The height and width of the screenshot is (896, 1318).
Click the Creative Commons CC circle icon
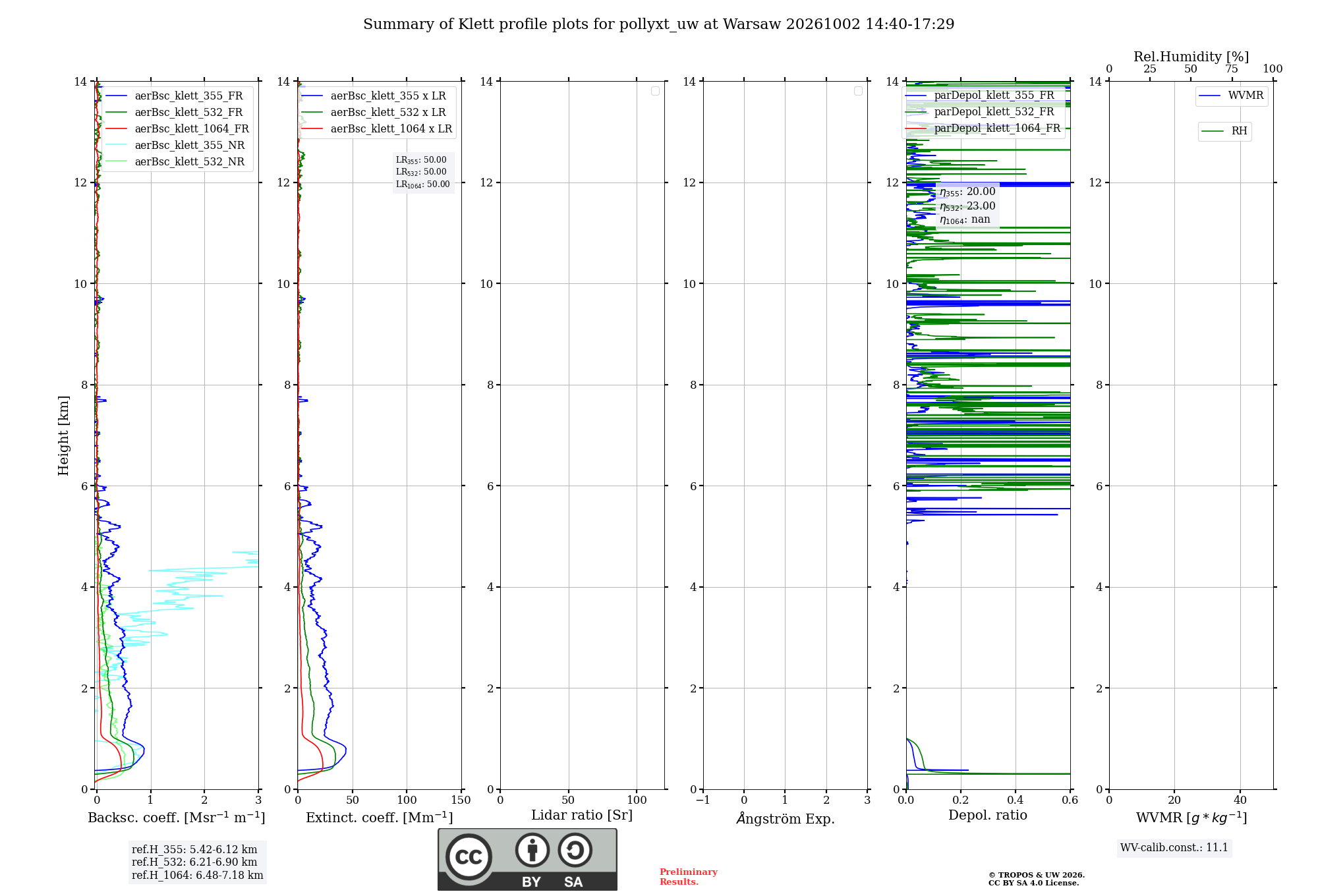(469, 857)
